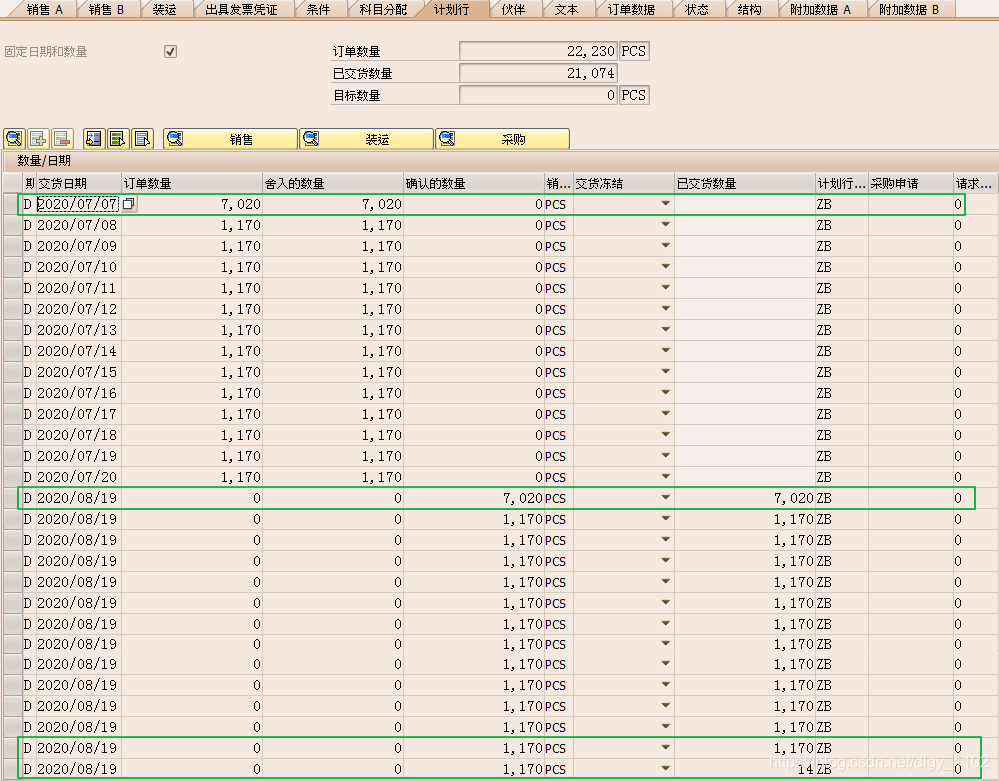Select row selector for 2020/07/10
The image size is (999, 781).
(x=13, y=267)
